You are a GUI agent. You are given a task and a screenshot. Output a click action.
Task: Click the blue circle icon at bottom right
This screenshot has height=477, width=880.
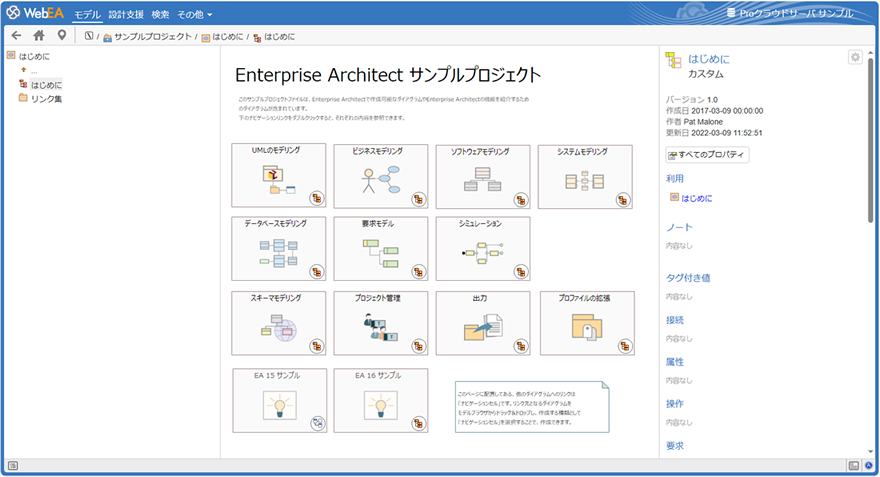(x=869, y=465)
